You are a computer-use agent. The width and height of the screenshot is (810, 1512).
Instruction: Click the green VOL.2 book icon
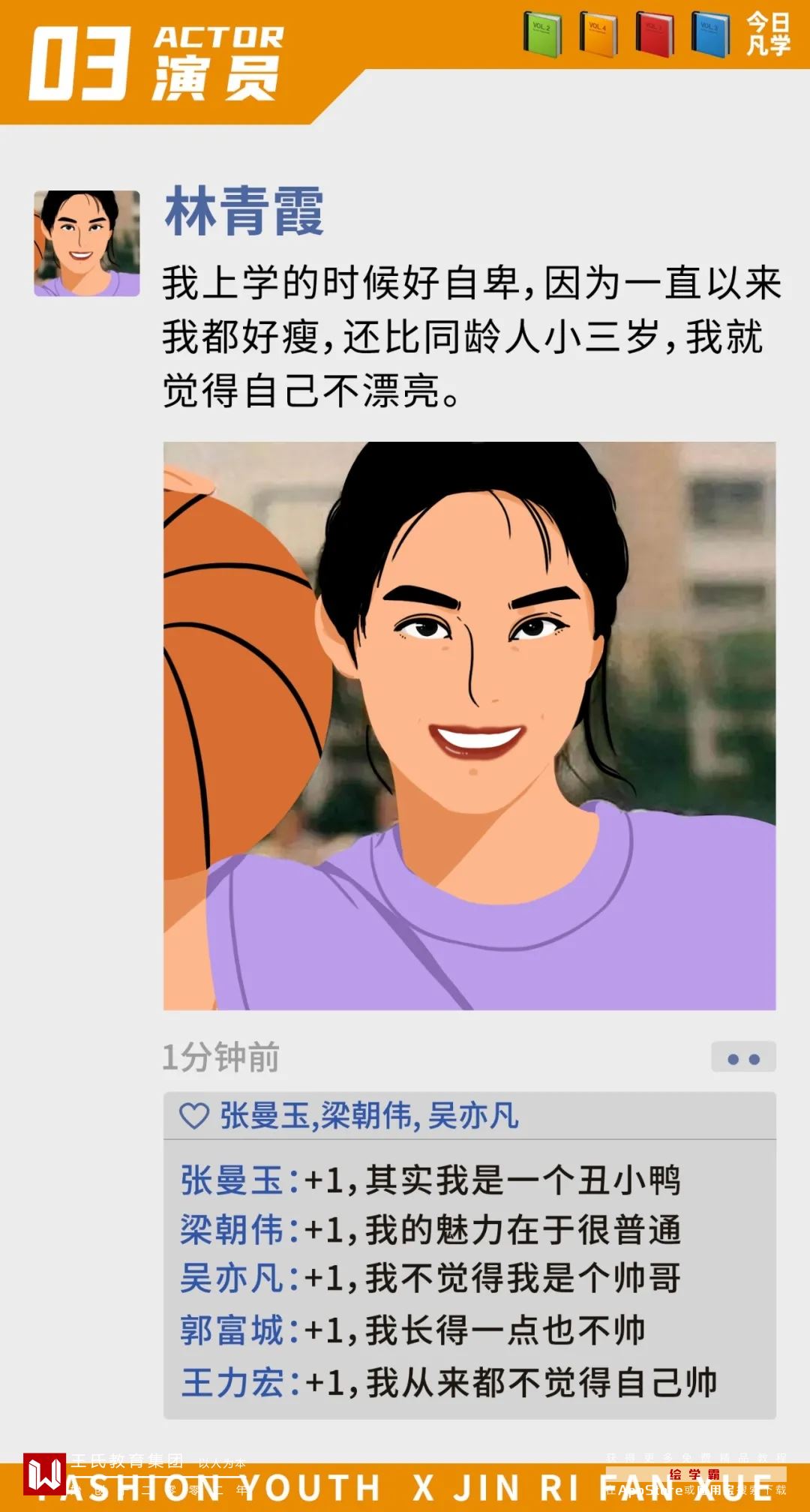pos(542,34)
